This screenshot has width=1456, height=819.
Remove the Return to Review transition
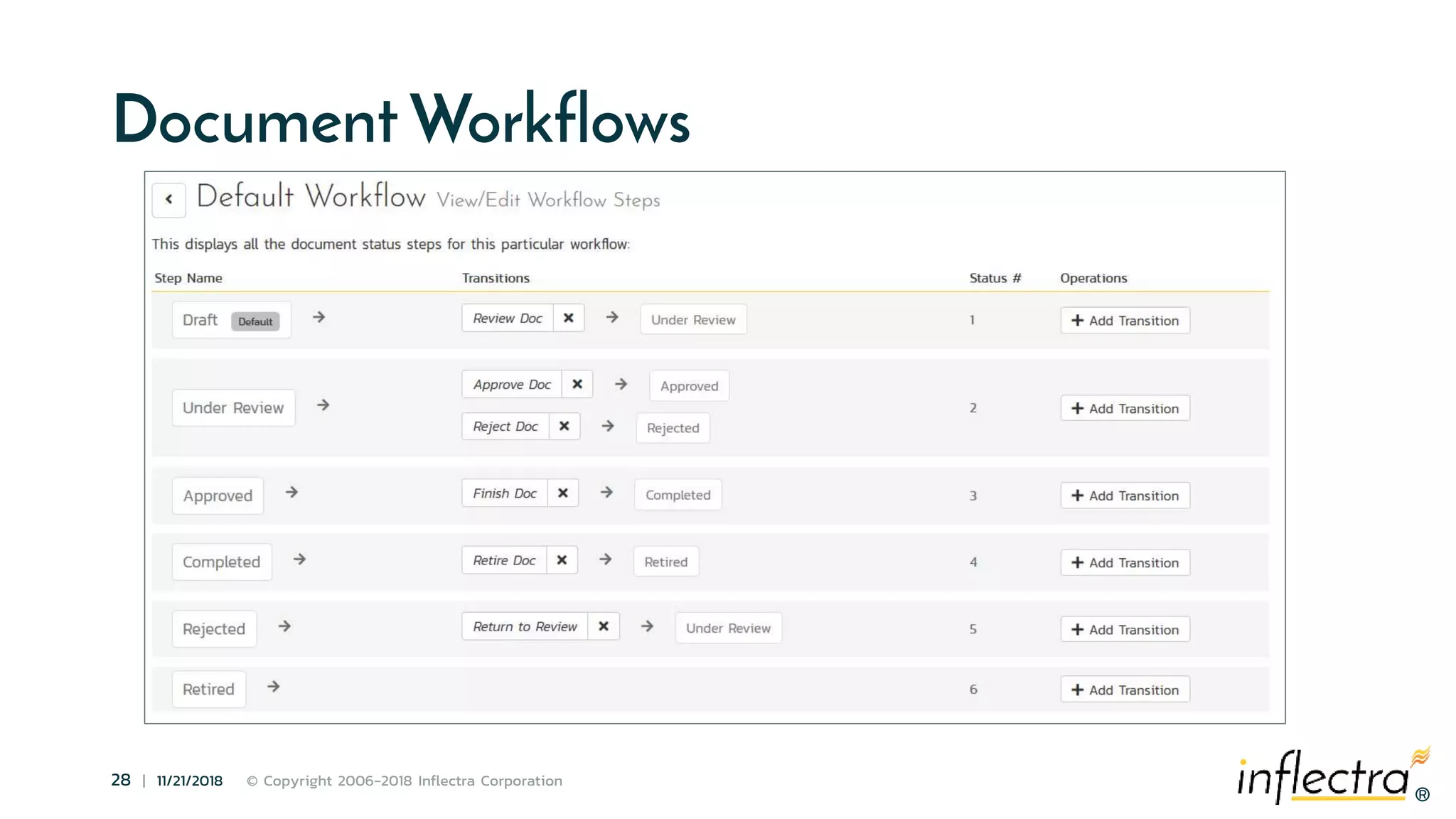click(604, 626)
